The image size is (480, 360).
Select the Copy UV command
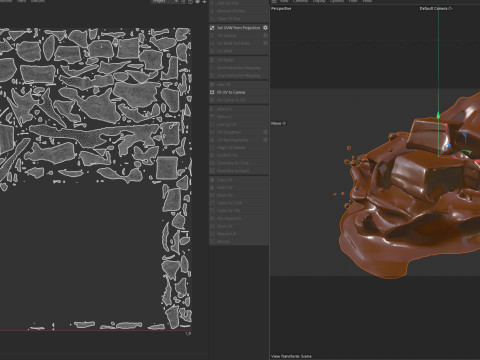[x=239, y=180]
